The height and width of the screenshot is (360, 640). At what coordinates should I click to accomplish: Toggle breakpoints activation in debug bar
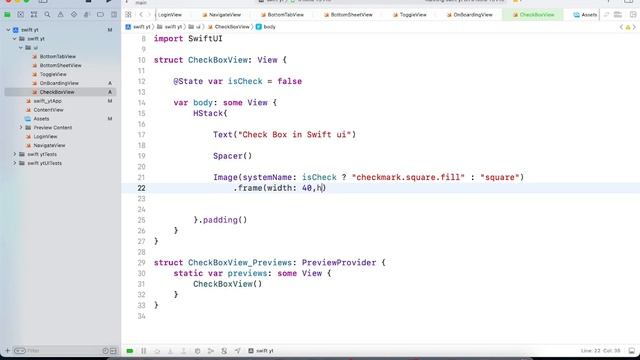click(x=130, y=351)
